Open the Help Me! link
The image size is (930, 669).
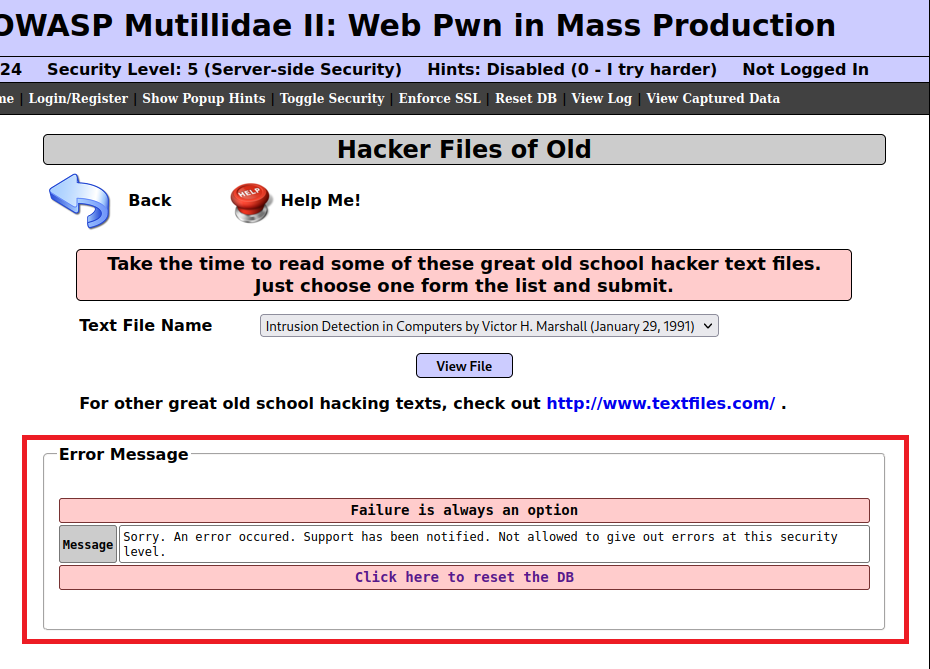[320, 200]
